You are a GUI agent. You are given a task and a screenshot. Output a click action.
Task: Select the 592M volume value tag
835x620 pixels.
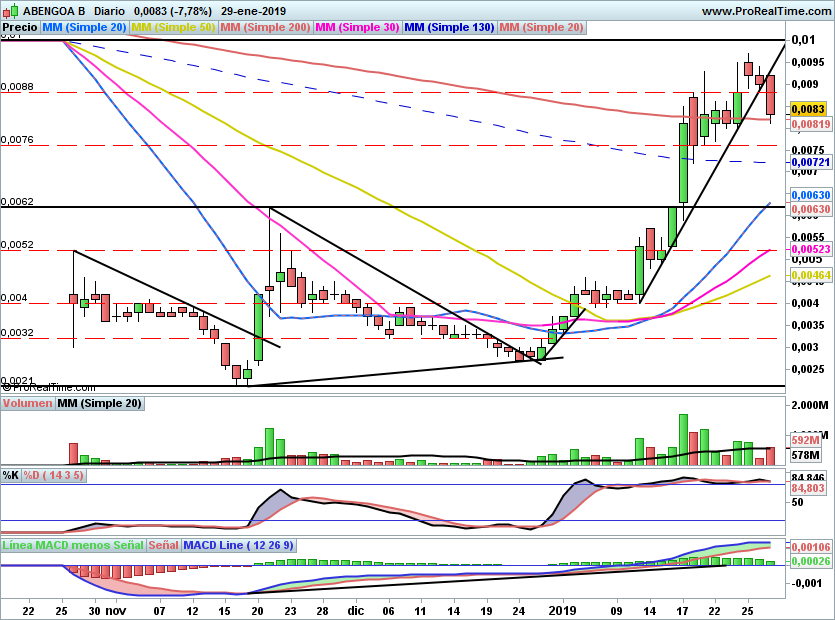(806, 439)
